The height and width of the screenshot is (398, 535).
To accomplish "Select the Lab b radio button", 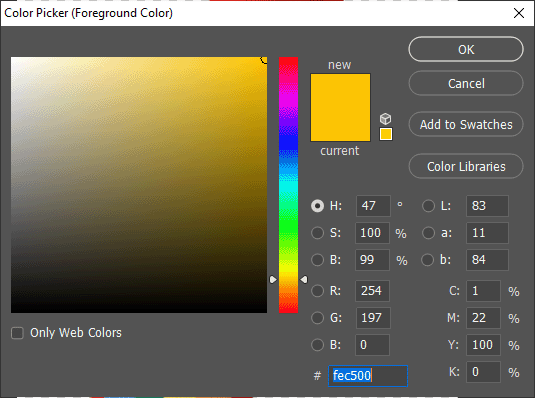I will [428, 260].
